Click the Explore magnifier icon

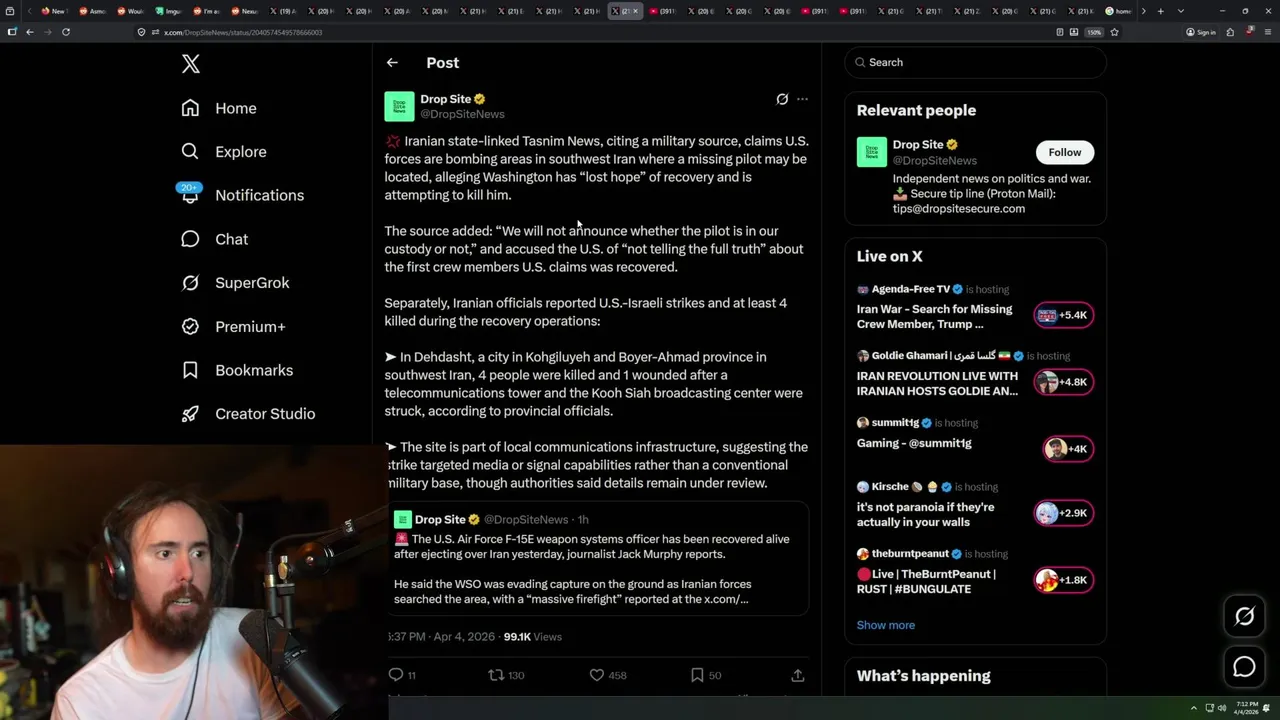190,152
